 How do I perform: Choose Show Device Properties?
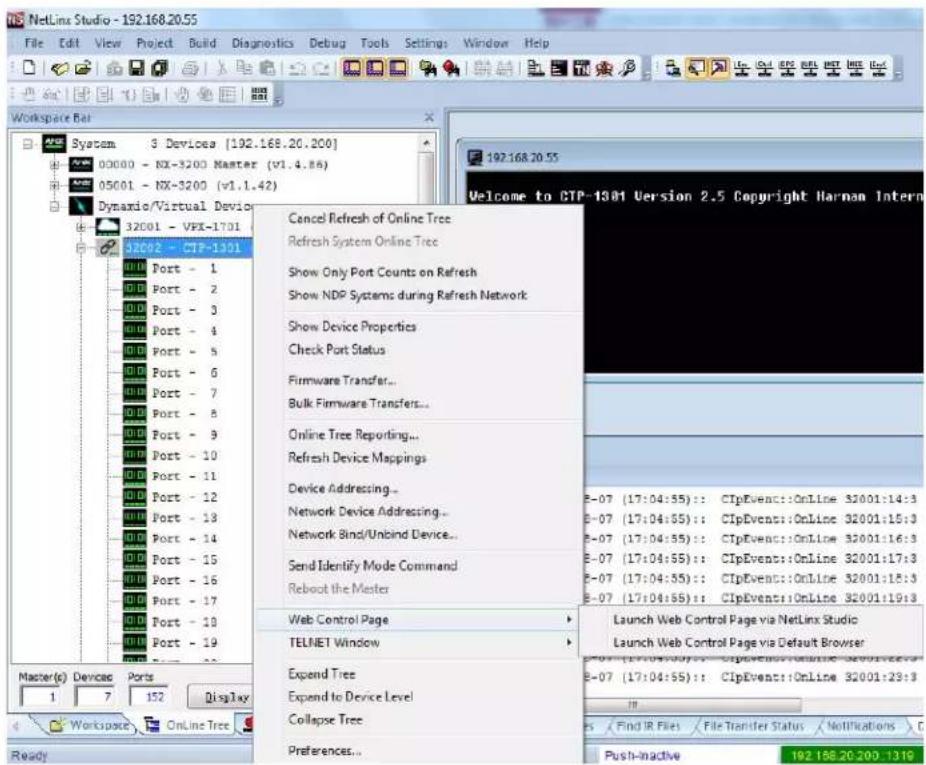coord(352,327)
